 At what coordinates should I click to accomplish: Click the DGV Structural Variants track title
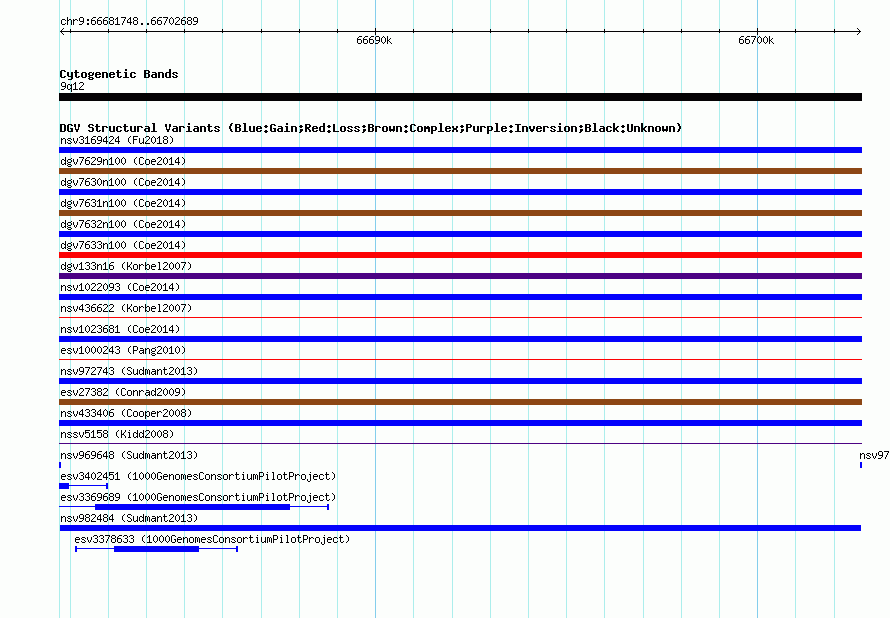[x=371, y=128]
